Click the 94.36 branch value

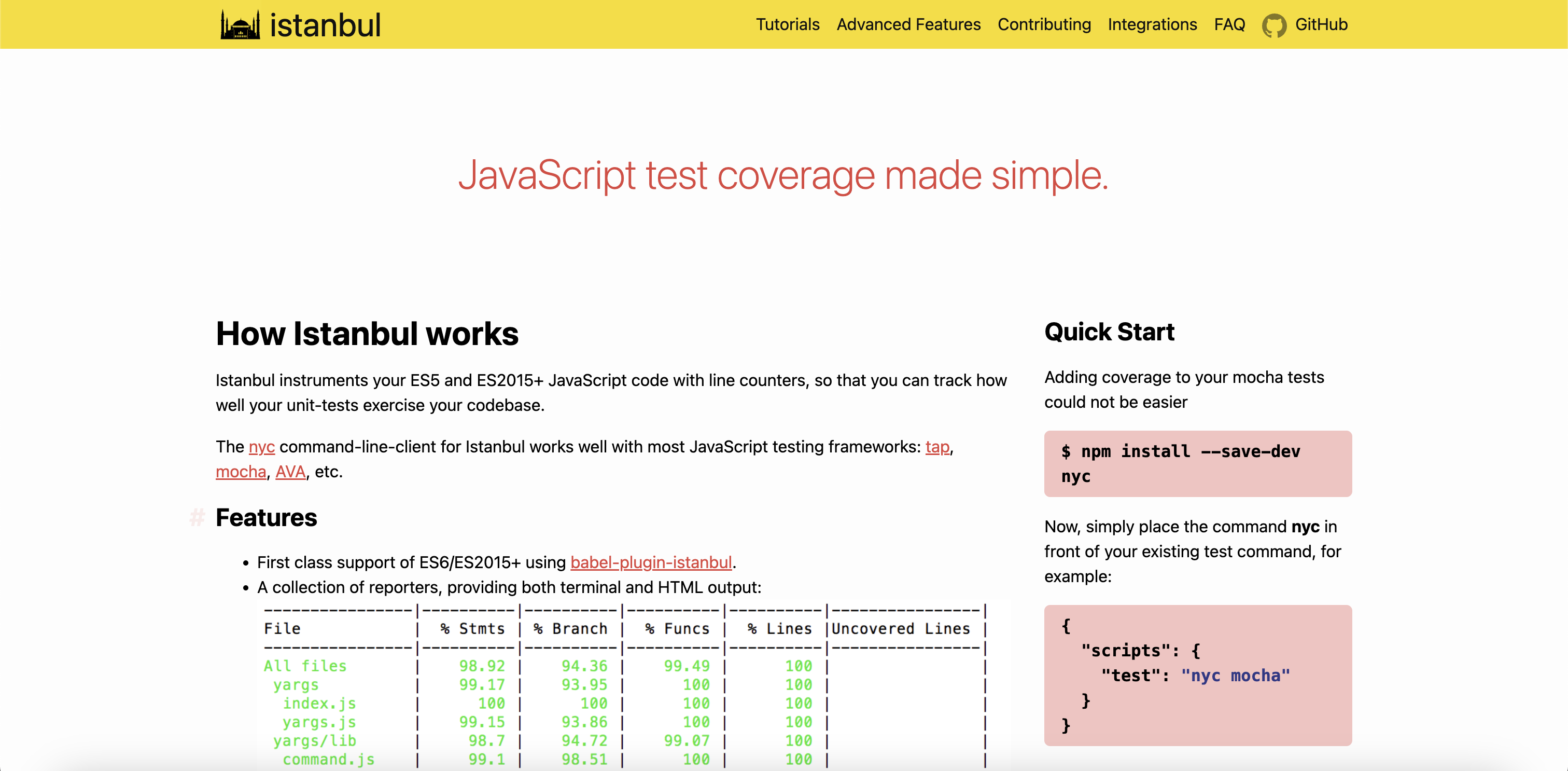[584, 666]
